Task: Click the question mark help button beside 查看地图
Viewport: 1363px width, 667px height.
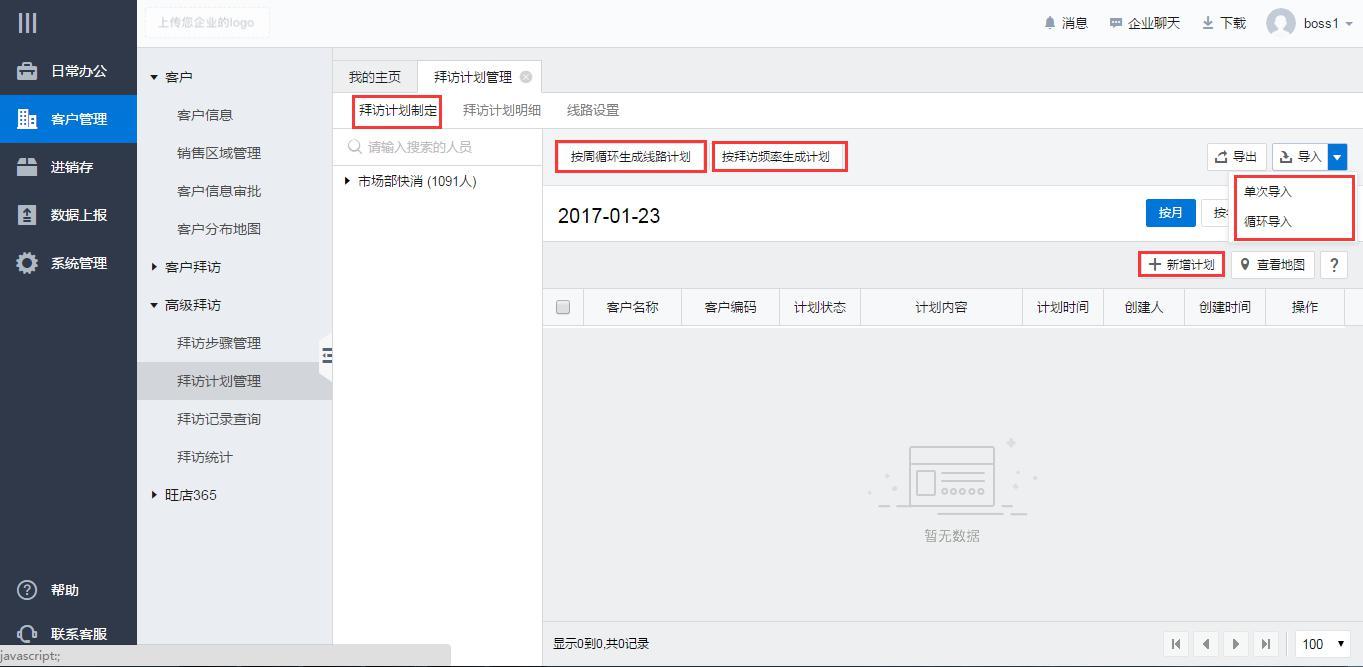Action: click(1333, 265)
